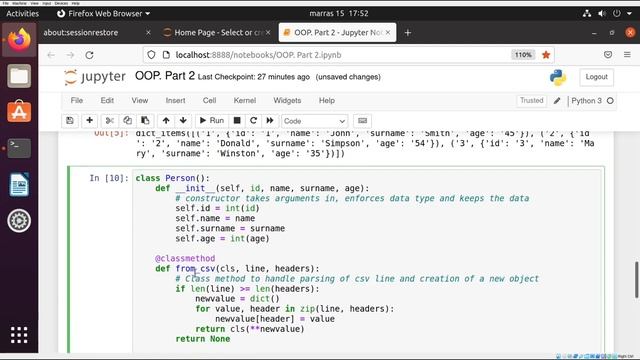The height and width of the screenshot is (360, 640).
Task: Paste cells below icon
Action: coord(145,121)
